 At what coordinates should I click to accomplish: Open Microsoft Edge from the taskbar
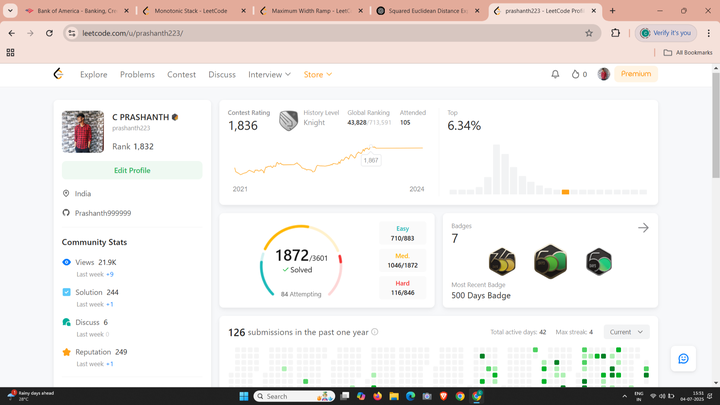click(410, 396)
